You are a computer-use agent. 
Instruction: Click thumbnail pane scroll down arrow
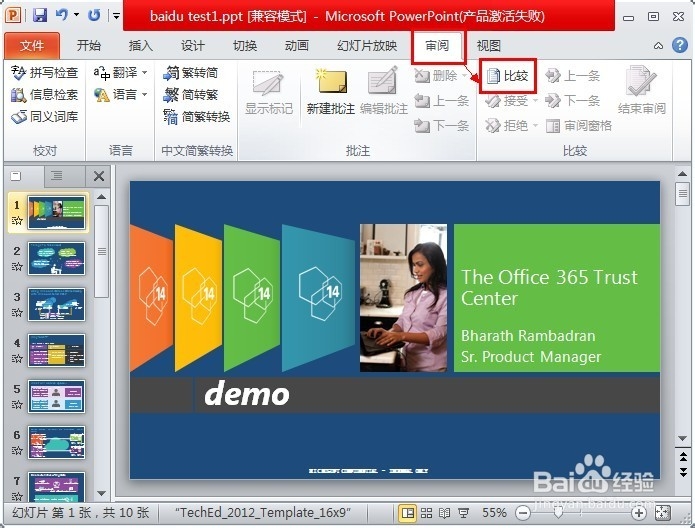tap(102, 493)
